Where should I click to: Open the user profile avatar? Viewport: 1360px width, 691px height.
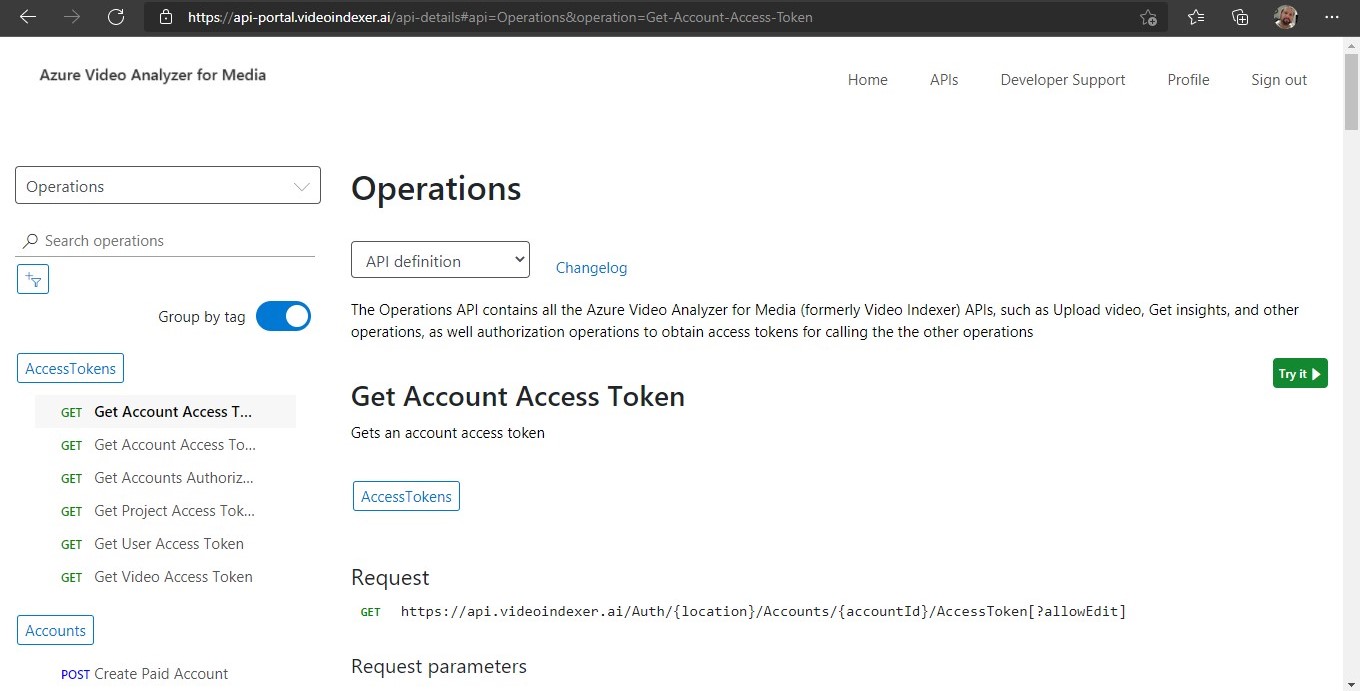coord(1286,17)
